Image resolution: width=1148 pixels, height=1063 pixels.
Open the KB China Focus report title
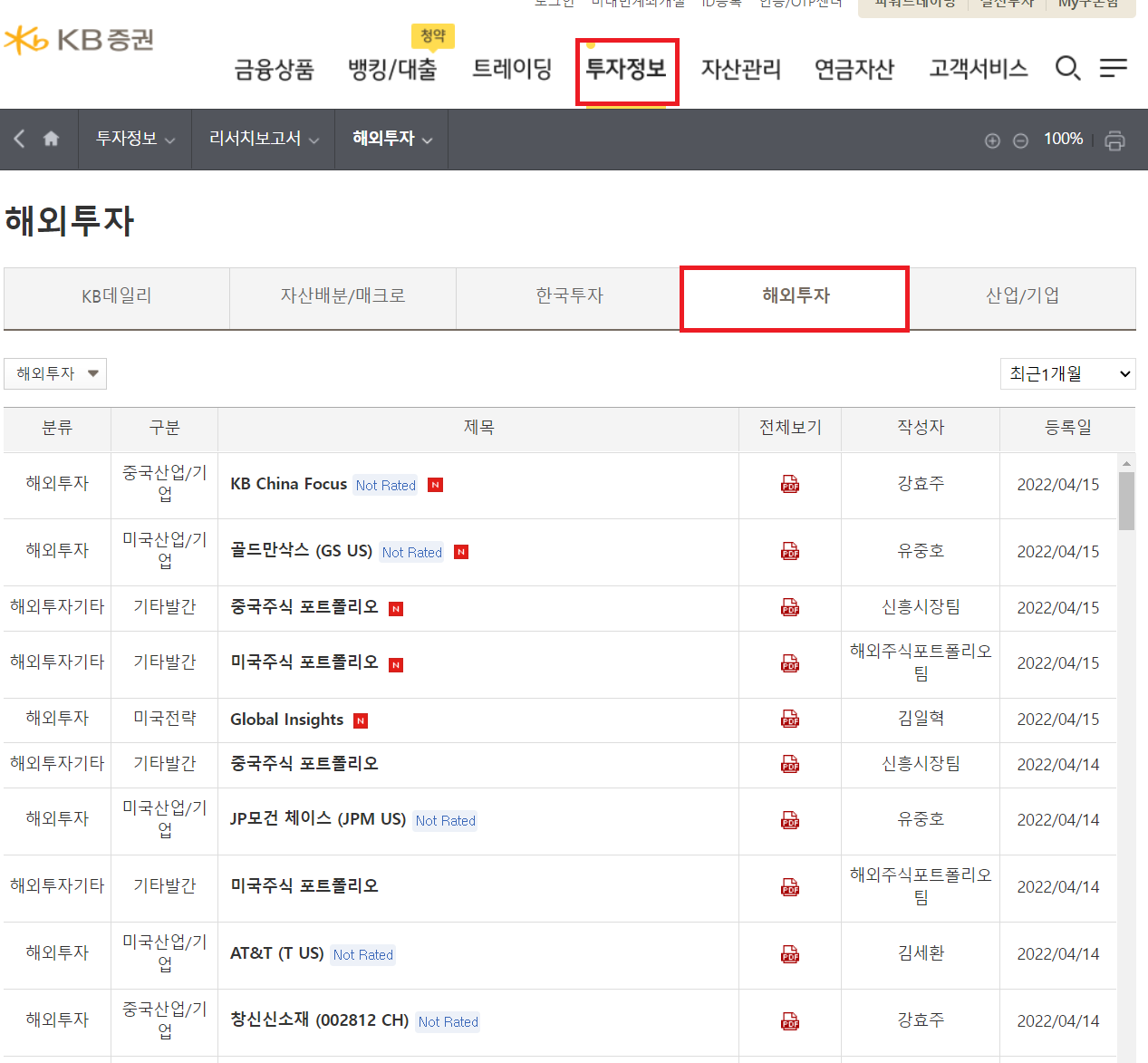288,484
